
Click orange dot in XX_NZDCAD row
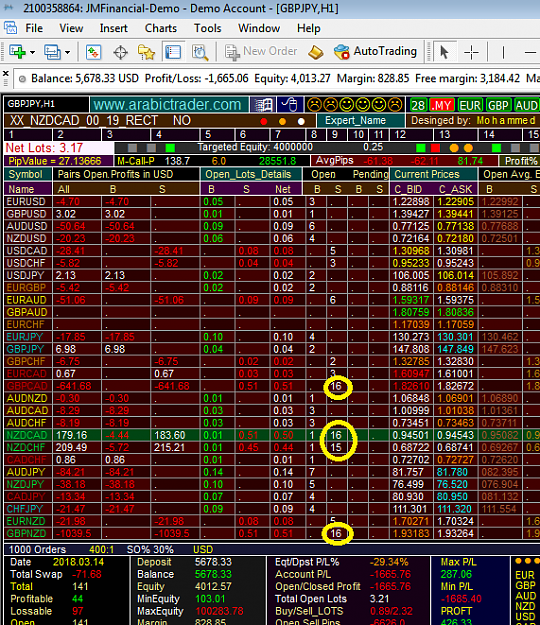click(x=282, y=121)
